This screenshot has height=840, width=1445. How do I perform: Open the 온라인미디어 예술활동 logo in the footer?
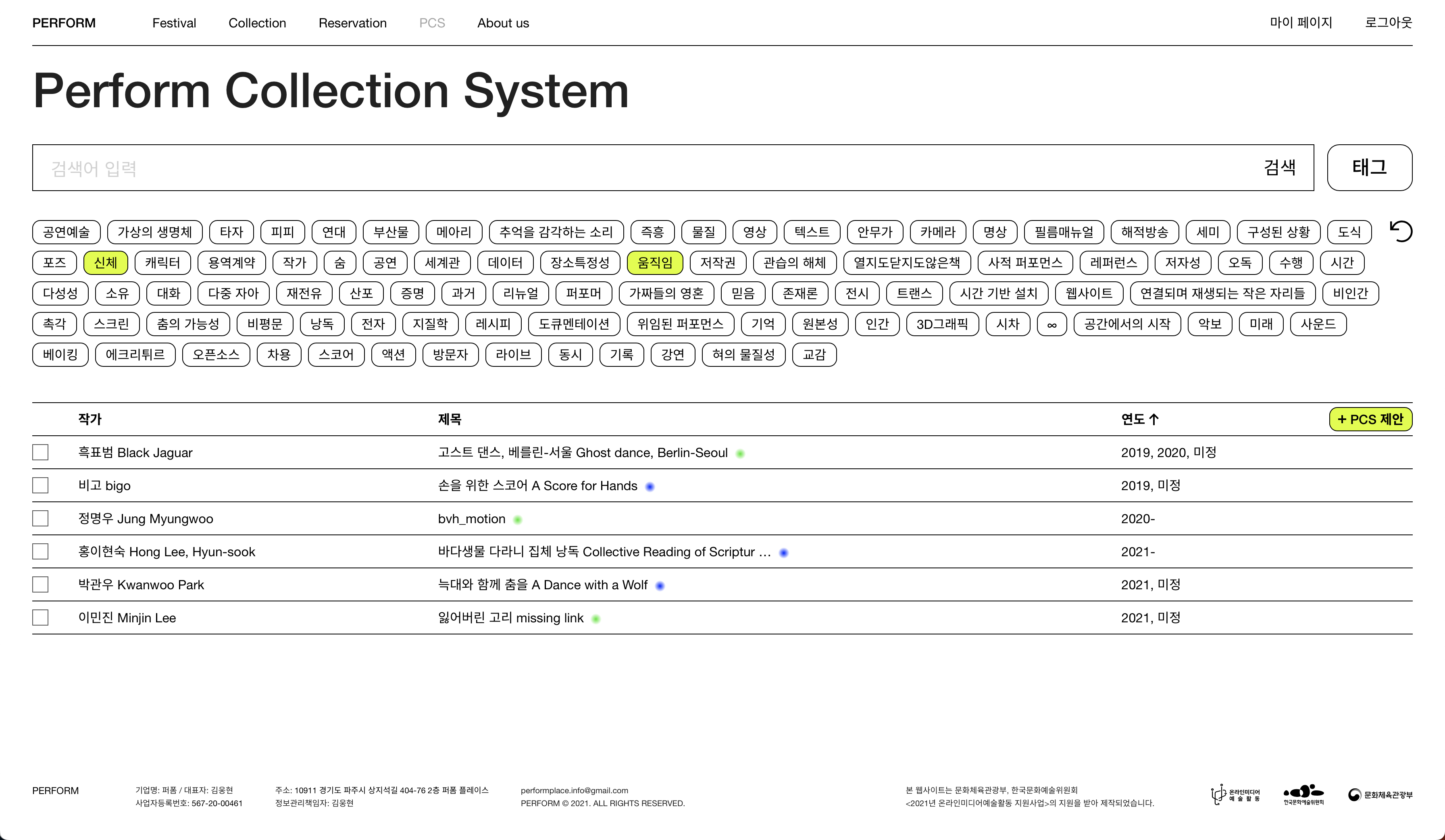1235,795
